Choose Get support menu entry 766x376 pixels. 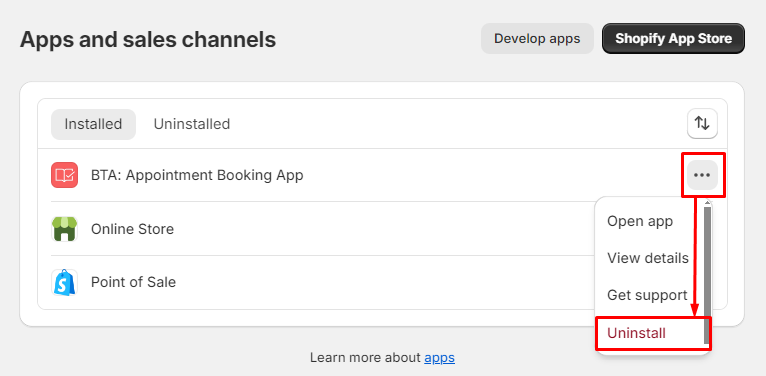click(x=647, y=295)
